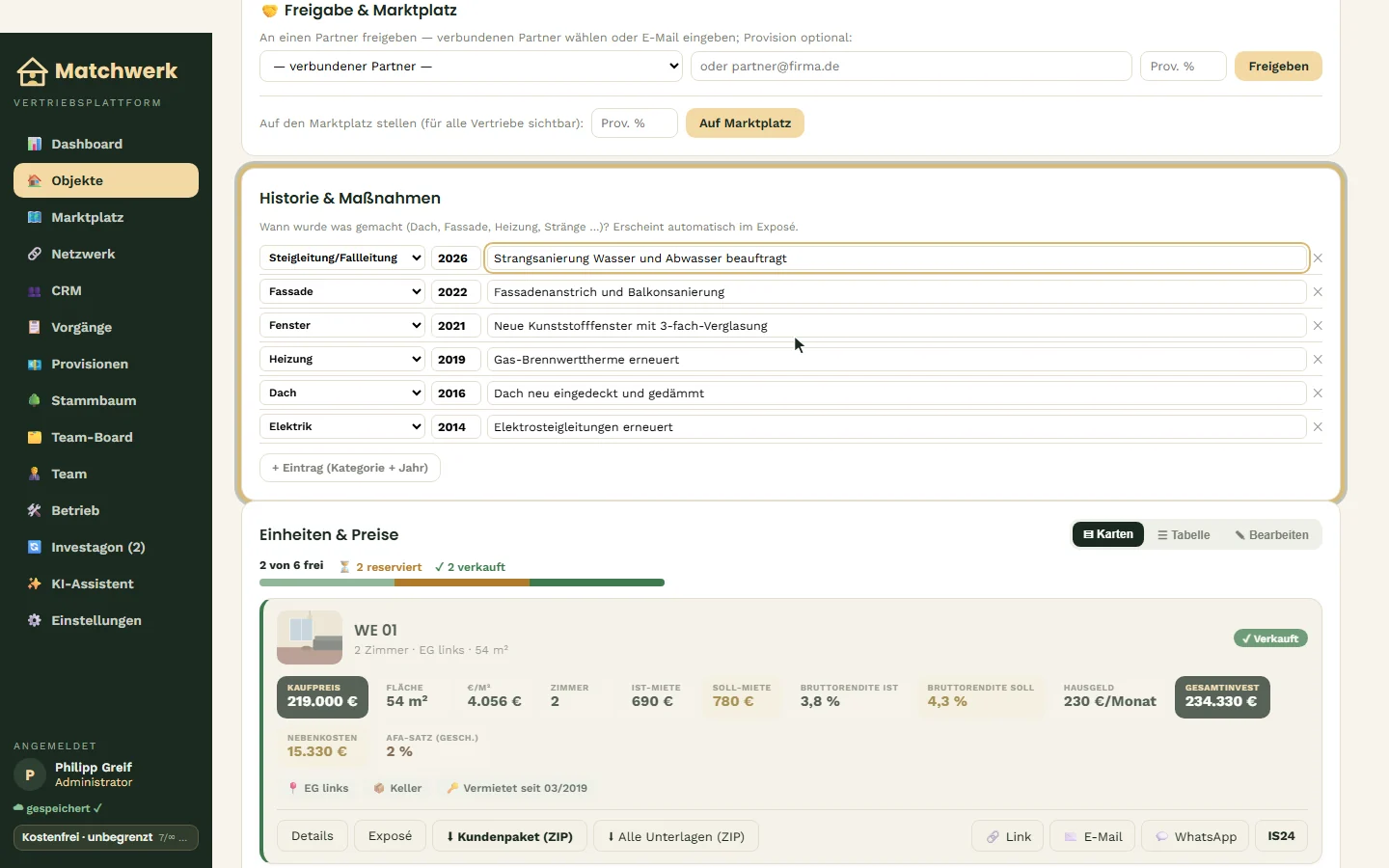Open the Dashboard sidebar icon

[x=35, y=144]
